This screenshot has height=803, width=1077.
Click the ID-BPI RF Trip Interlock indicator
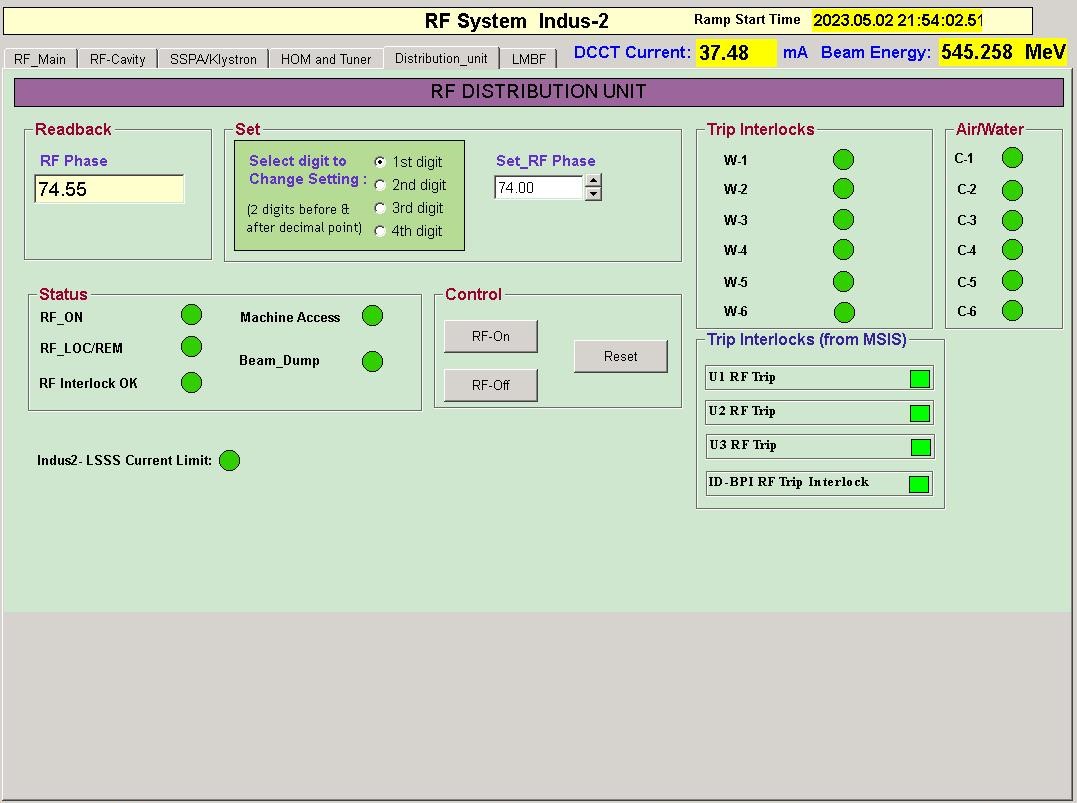coord(919,484)
